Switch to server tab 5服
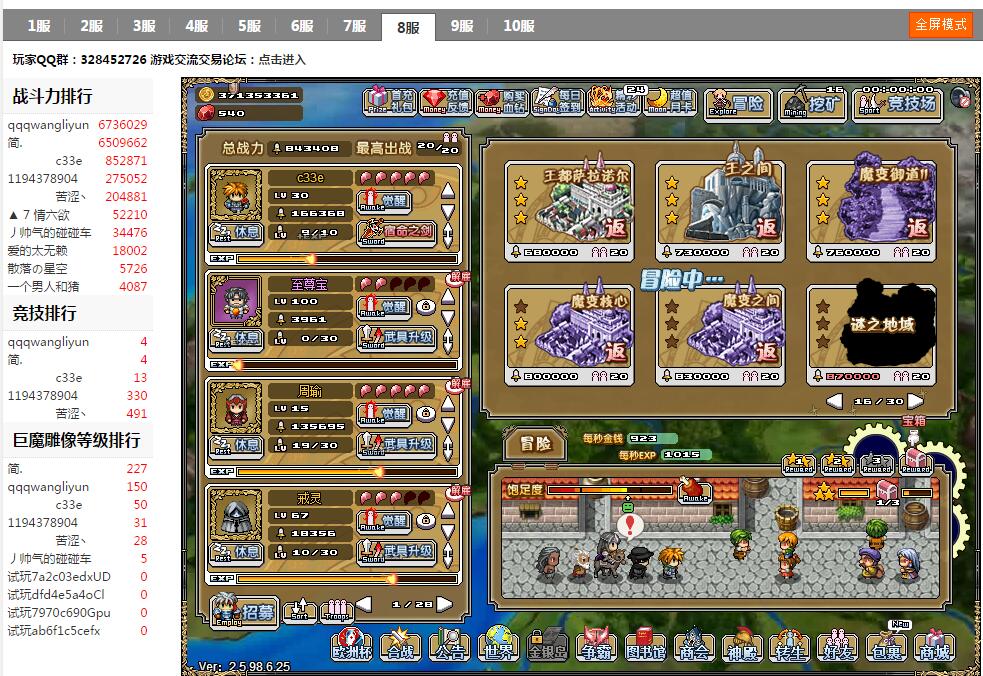 tap(250, 26)
